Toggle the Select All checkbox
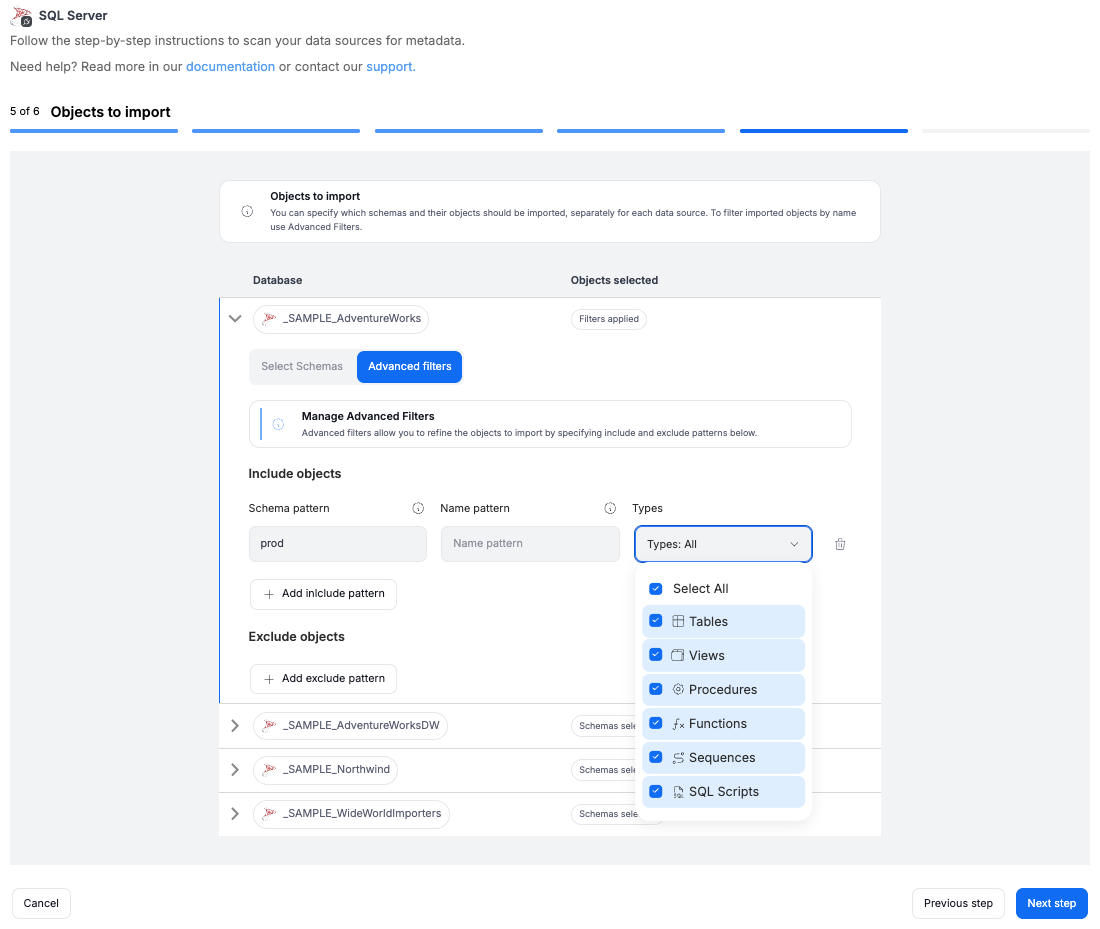Screen dimensions: 1100x929 [x=656, y=589]
